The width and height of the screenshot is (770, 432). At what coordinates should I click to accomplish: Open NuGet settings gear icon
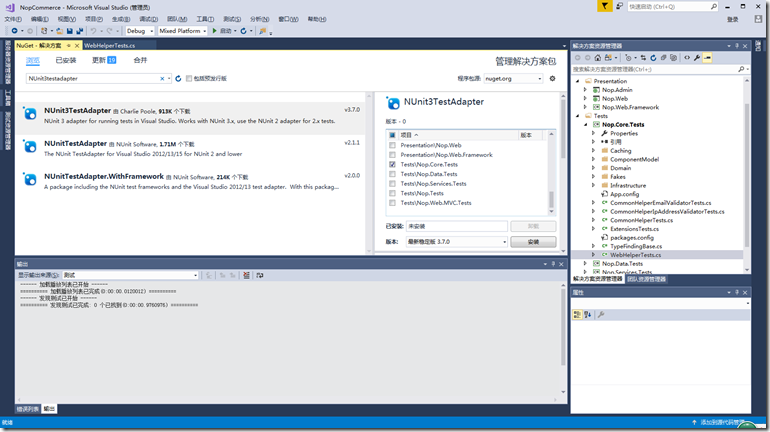552,79
